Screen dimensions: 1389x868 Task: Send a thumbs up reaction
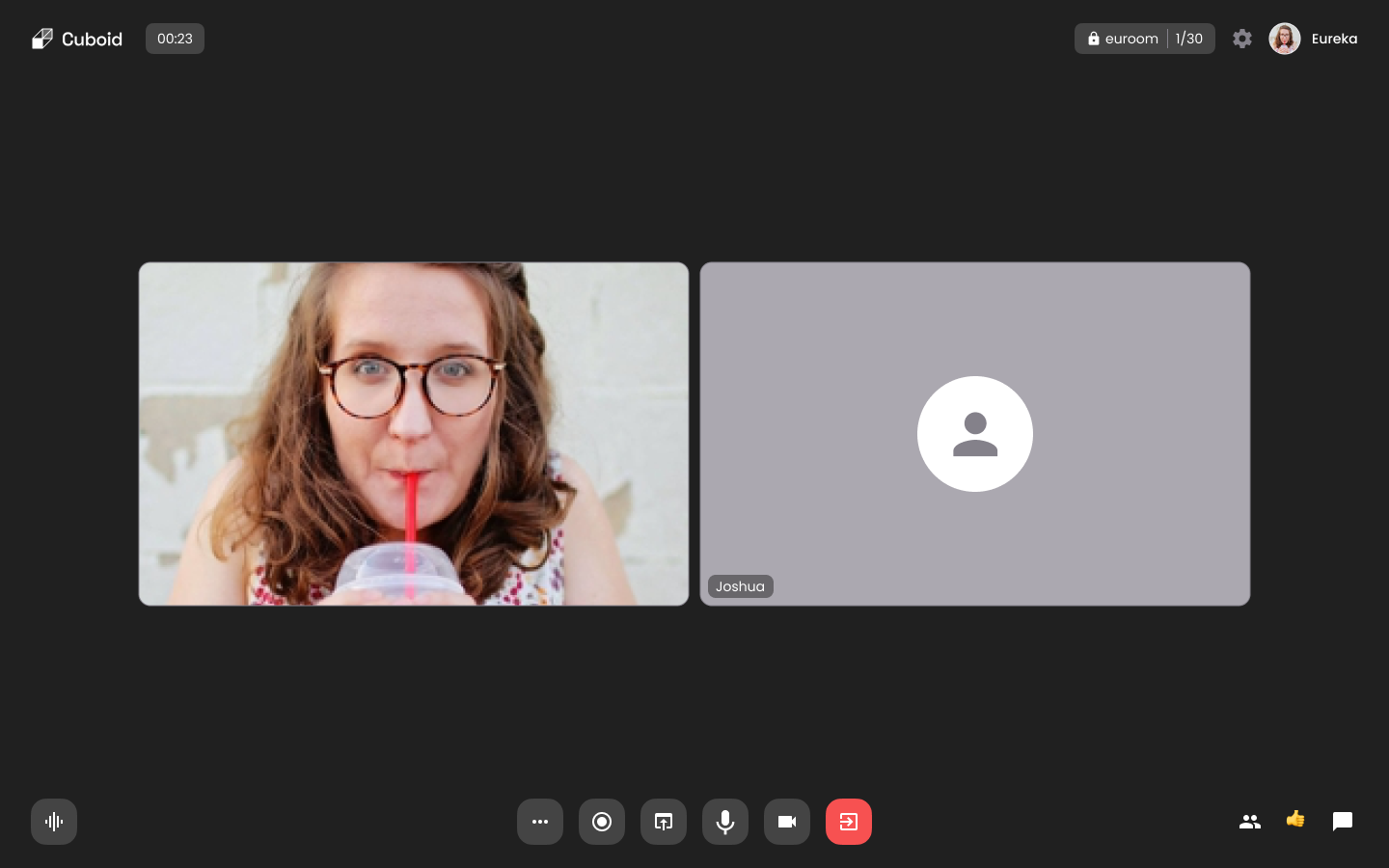coord(1295,820)
